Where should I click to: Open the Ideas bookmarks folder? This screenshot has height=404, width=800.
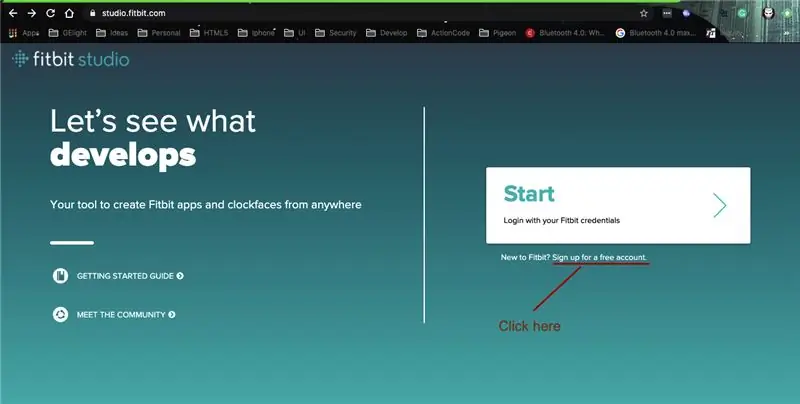112,33
